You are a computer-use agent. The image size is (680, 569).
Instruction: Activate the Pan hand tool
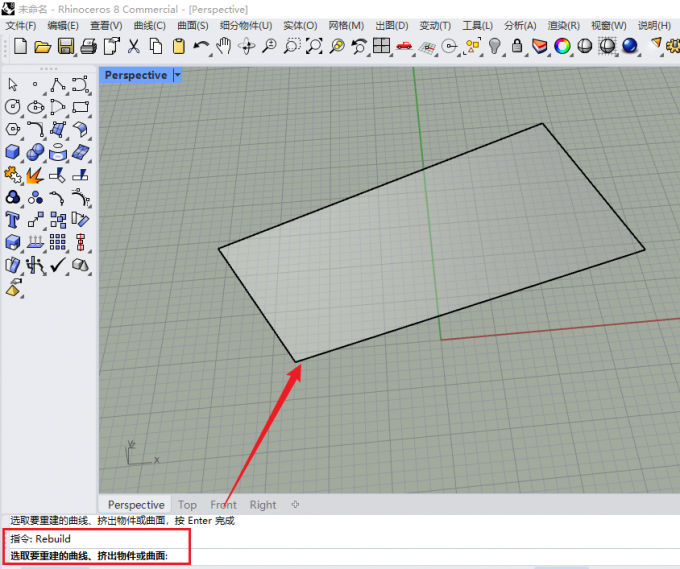(224, 46)
